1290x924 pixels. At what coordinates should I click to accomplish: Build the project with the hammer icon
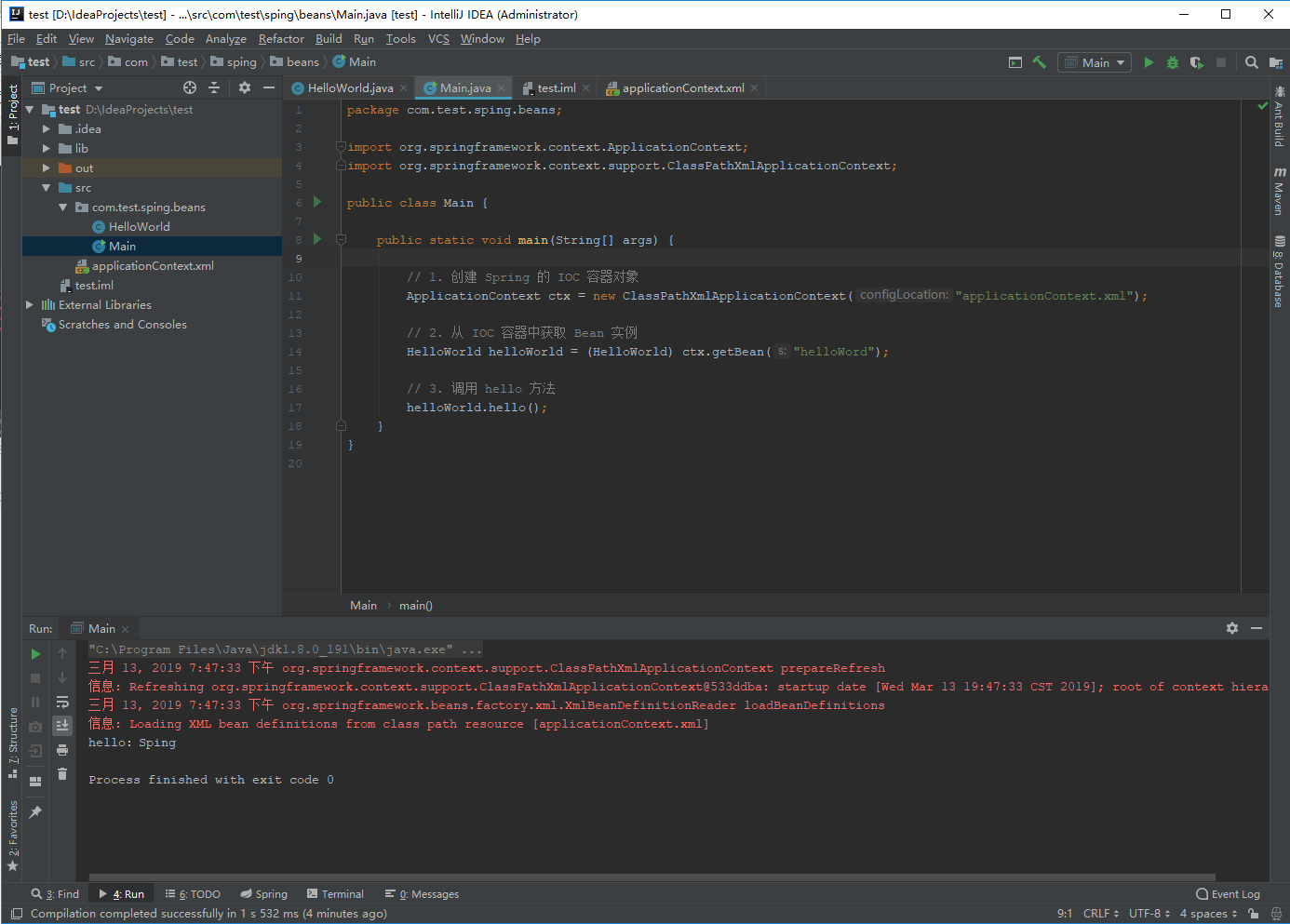(x=1040, y=62)
